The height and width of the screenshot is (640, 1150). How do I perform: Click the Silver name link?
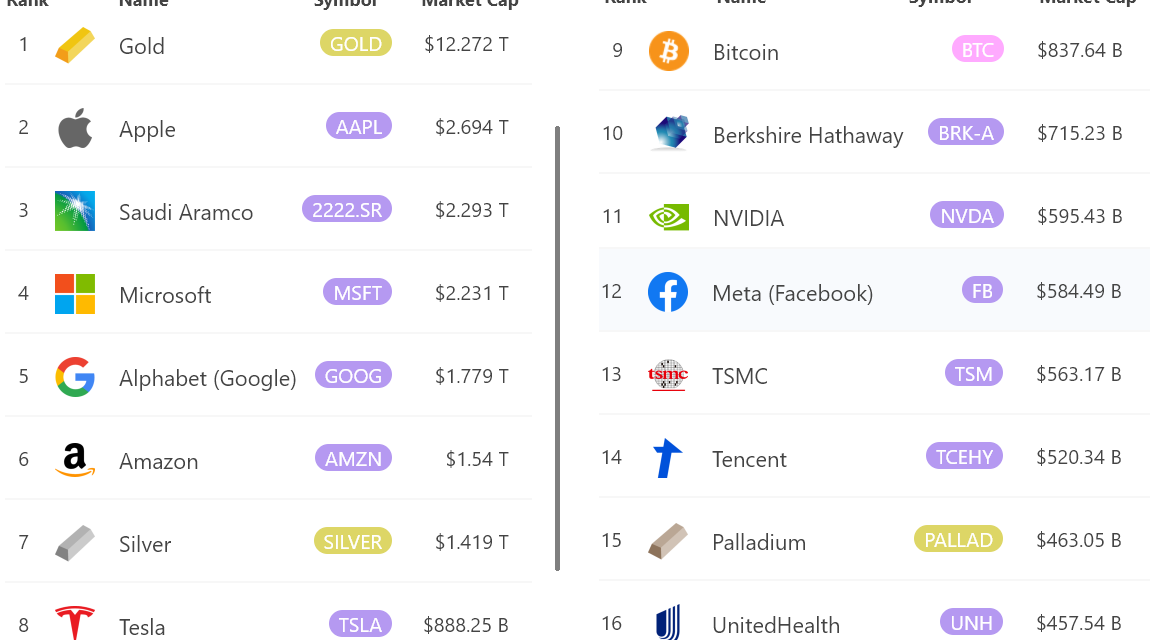click(144, 544)
